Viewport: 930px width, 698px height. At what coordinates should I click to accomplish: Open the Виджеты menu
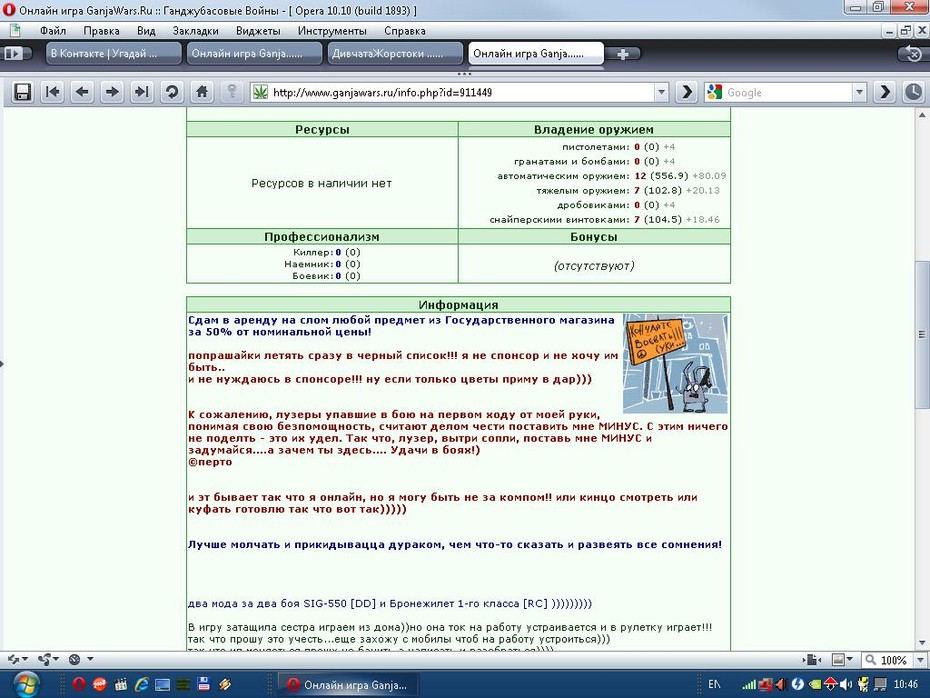pos(258,31)
